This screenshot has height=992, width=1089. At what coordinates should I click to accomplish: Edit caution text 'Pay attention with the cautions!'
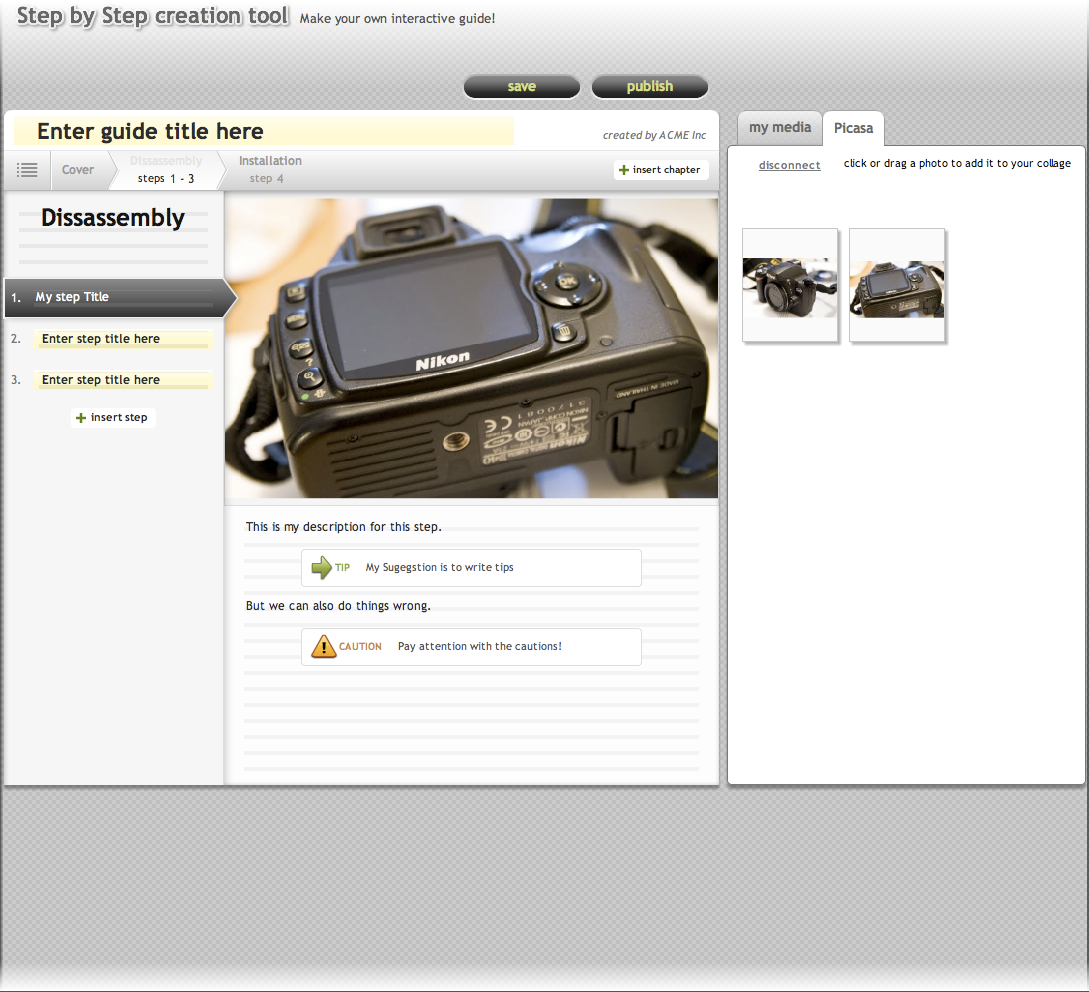click(480, 646)
